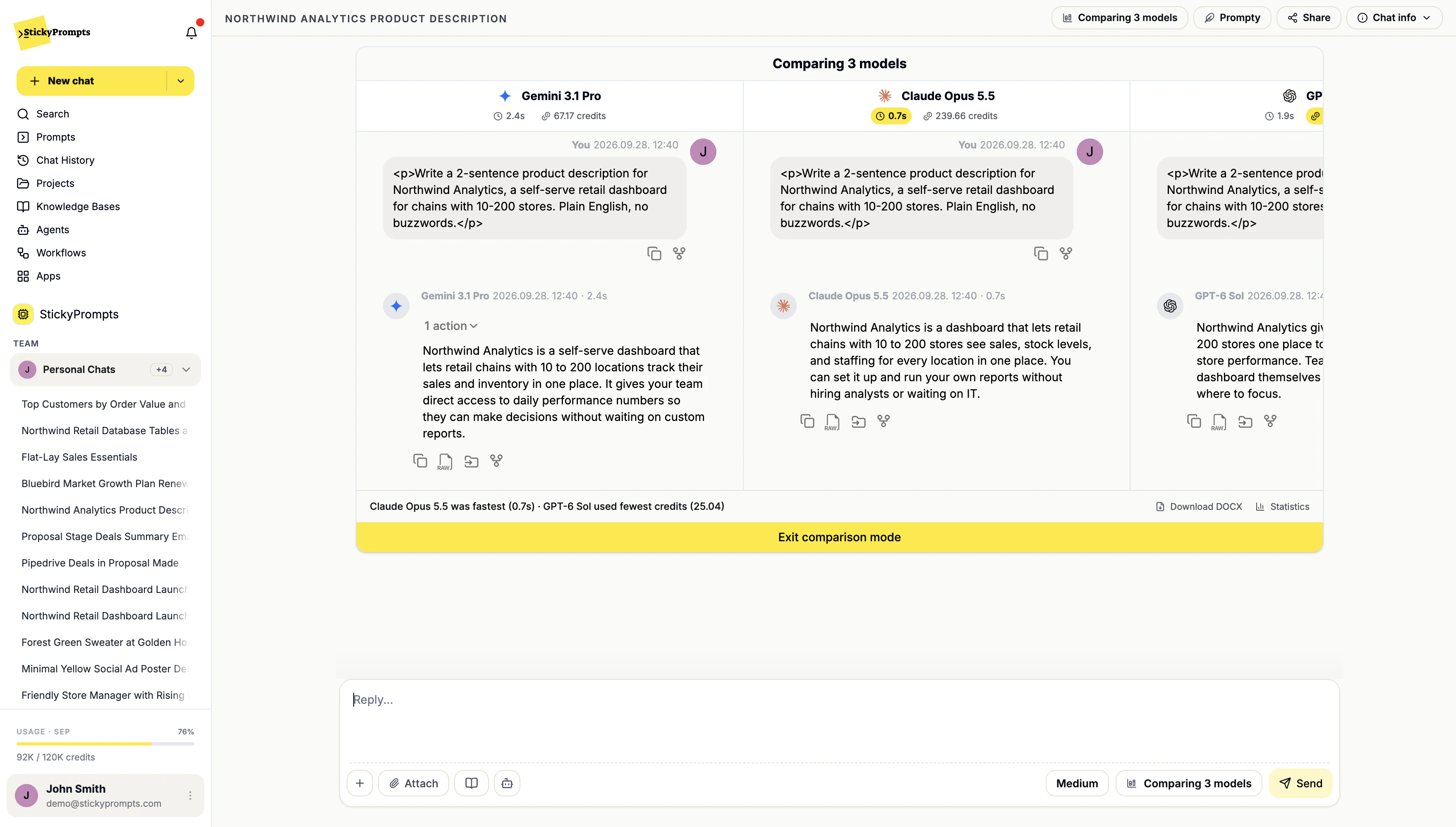Click the Share button
This screenshot has width=1456, height=827.
tap(1308, 18)
